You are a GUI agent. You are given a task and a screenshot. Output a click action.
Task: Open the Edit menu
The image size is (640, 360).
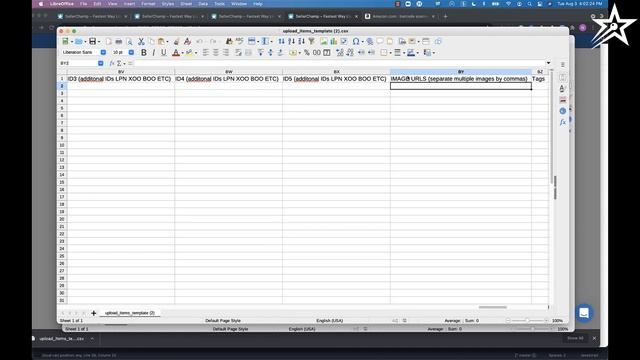point(97,4)
